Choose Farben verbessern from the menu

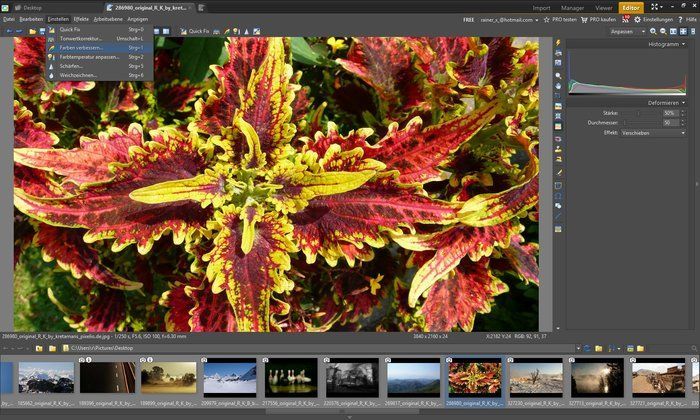100,48
